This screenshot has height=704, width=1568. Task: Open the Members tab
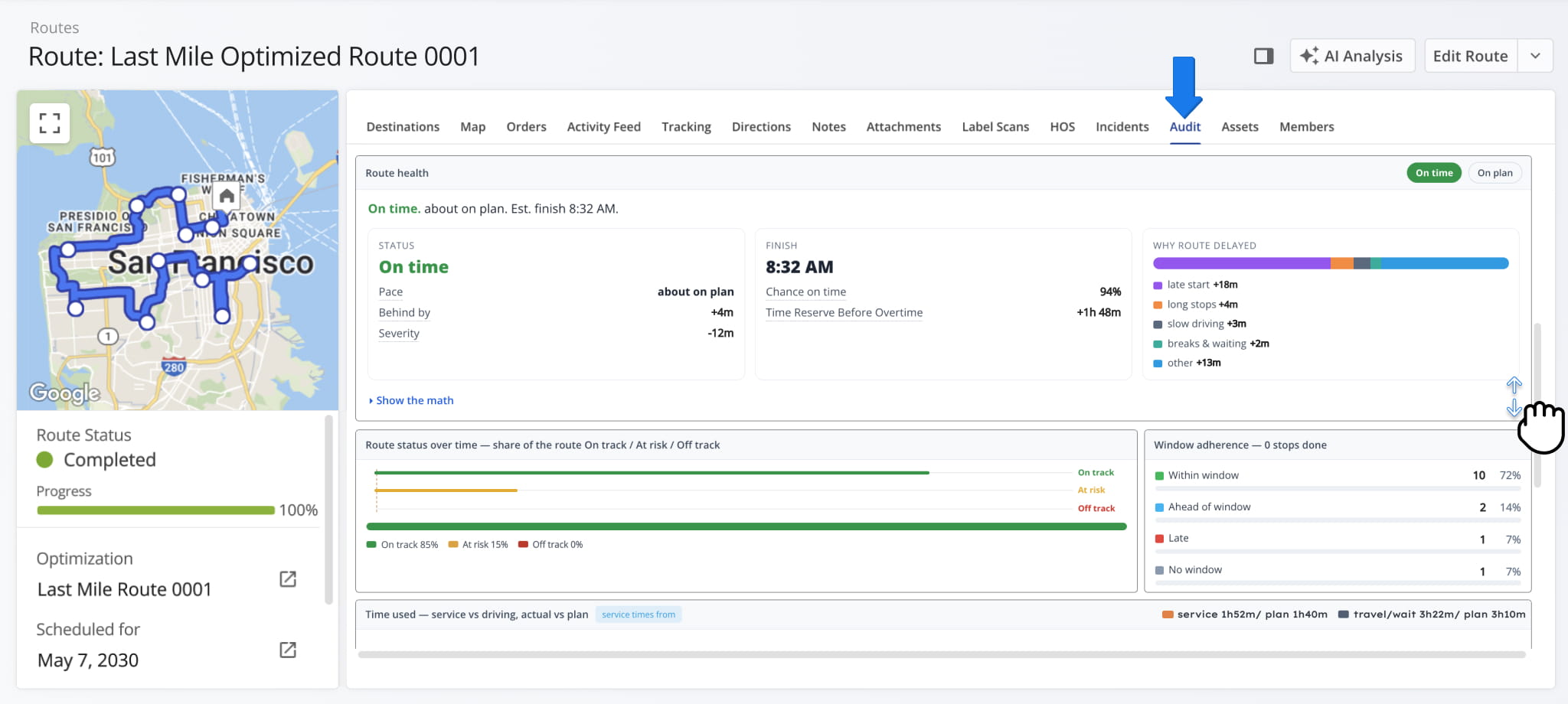point(1306,127)
